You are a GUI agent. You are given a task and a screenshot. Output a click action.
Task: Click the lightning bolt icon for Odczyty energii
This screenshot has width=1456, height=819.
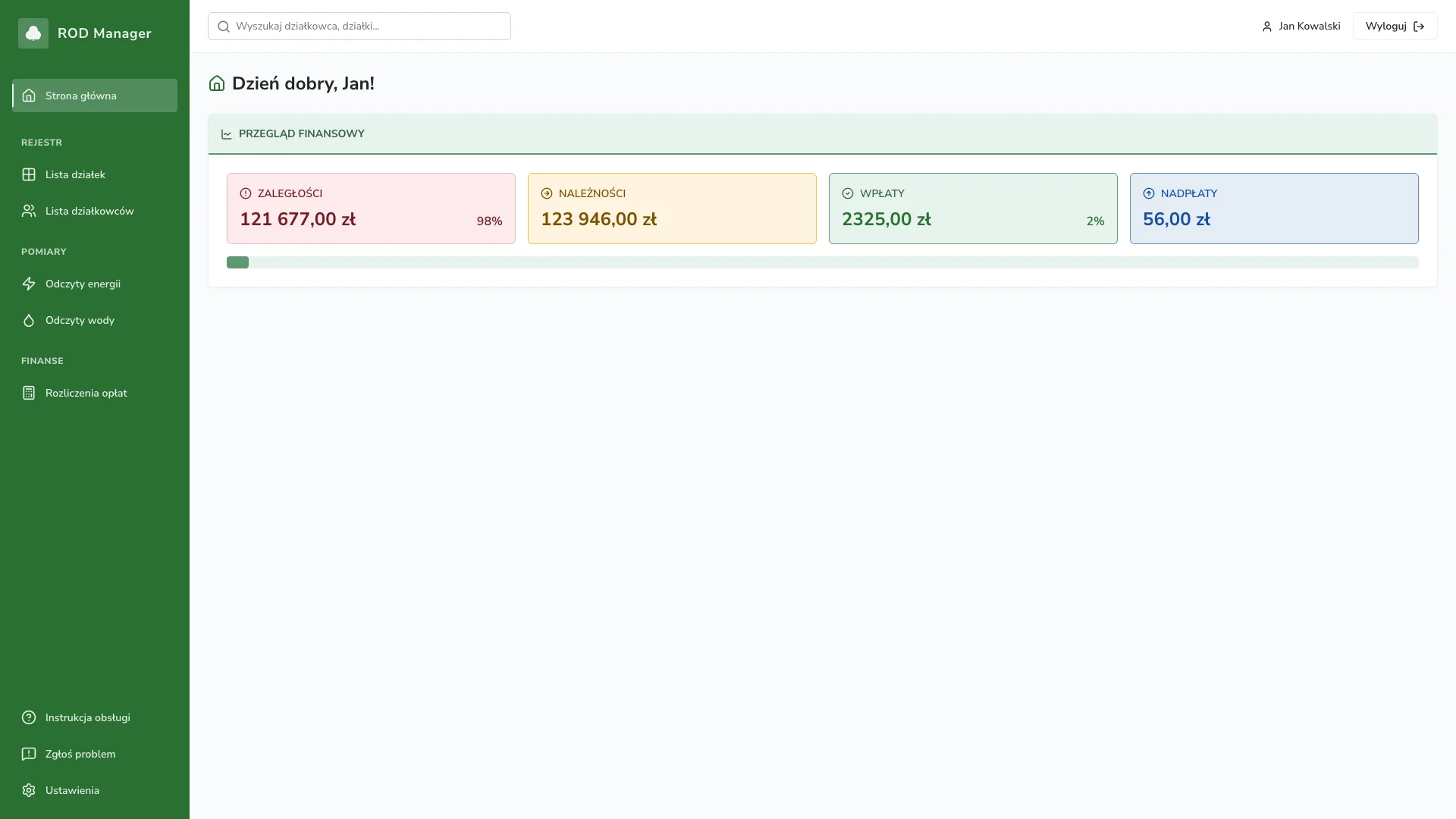(29, 284)
